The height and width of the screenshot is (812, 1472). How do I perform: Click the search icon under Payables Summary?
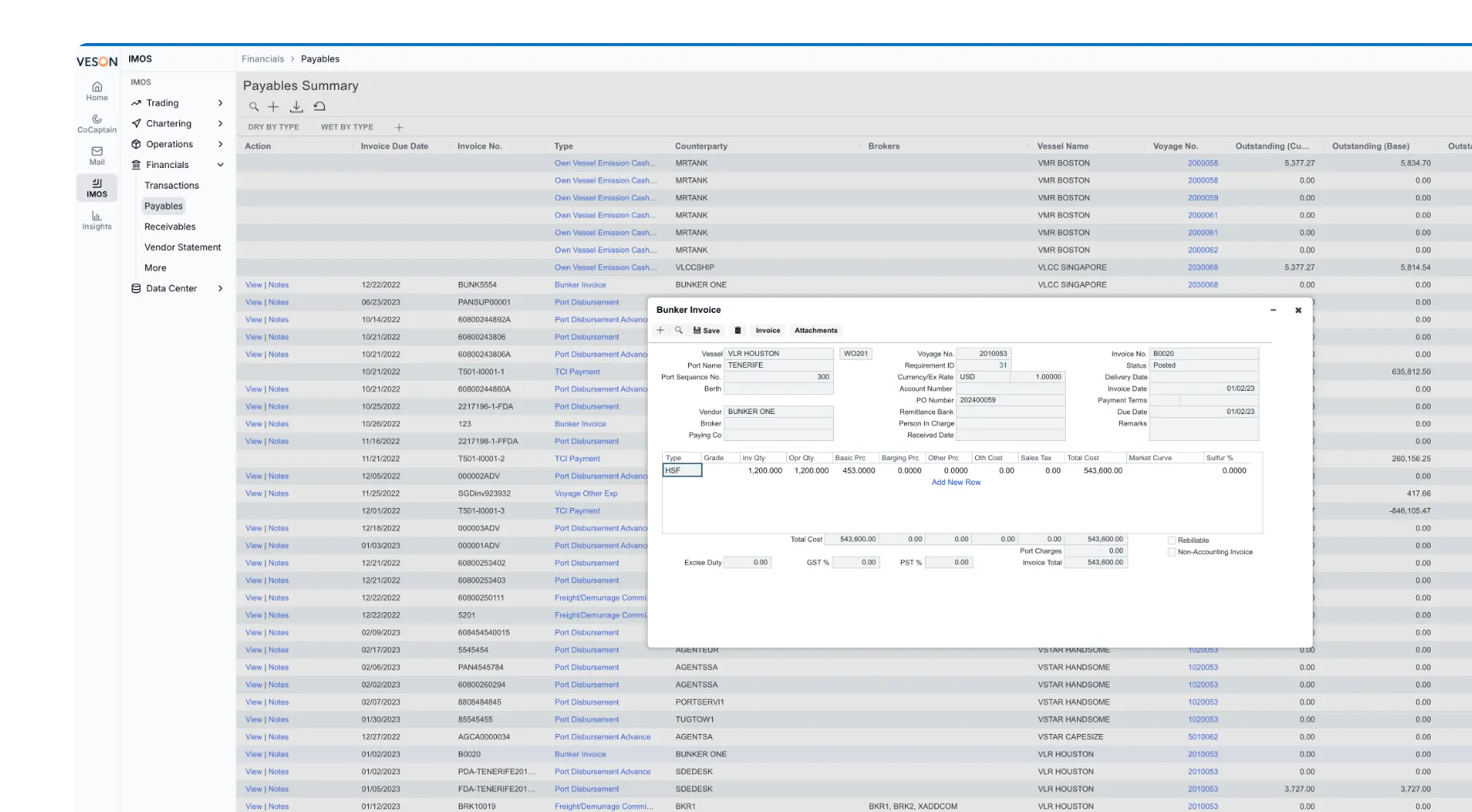(253, 107)
